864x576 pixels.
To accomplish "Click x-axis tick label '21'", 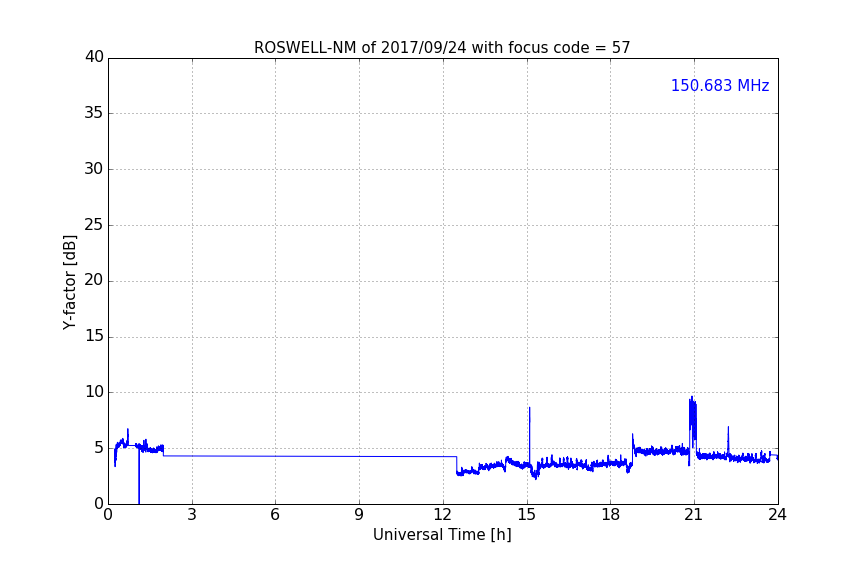I will point(694,515).
